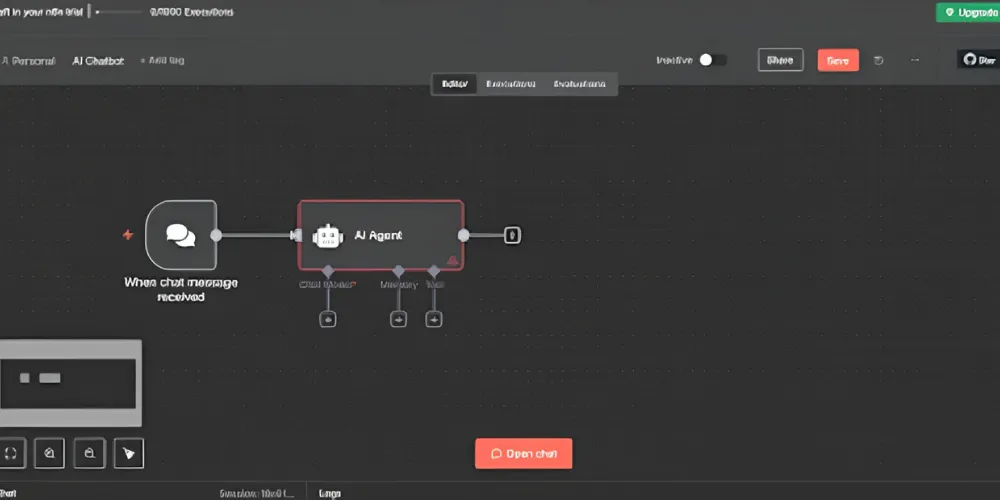Click the green Upgrade button
Image resolution: width=1000 pixels, height=500 pixels.
[x=968, y=12]
